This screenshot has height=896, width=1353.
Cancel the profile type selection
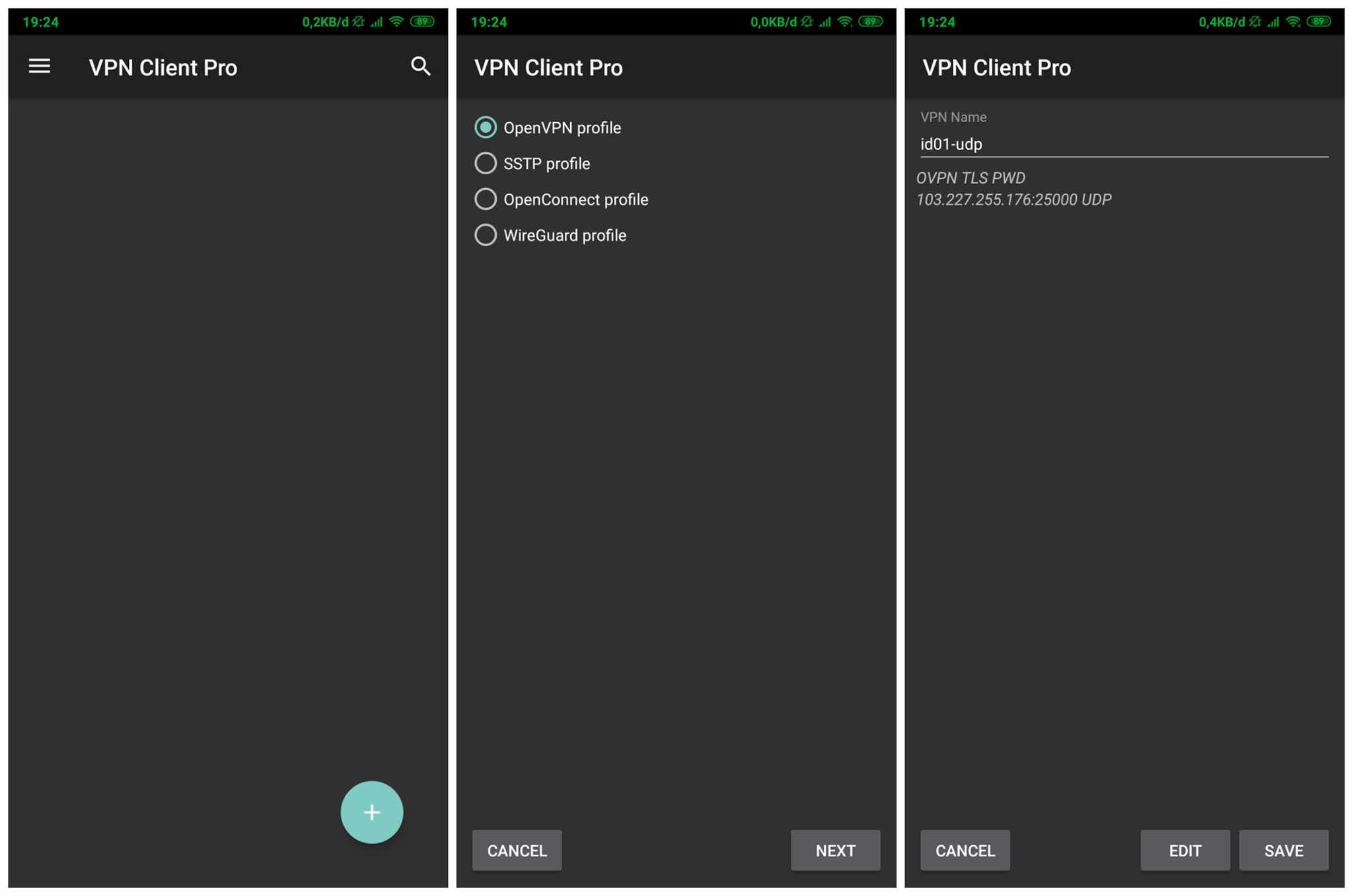coord(517,850)
